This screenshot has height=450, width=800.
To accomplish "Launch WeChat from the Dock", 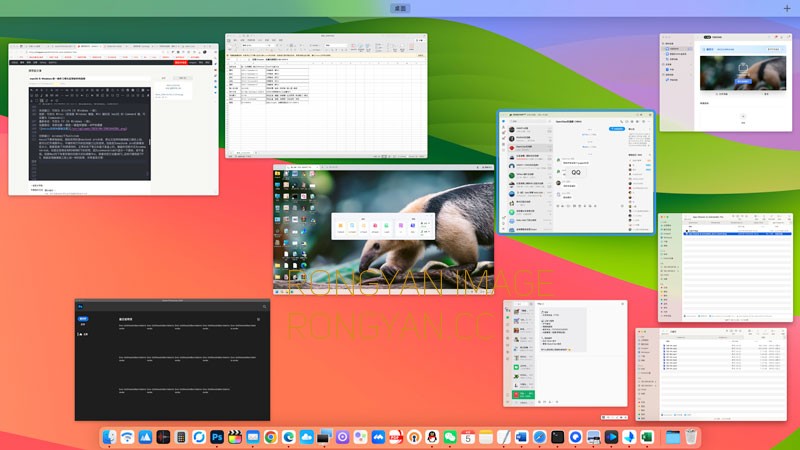I will click(450, 437).
